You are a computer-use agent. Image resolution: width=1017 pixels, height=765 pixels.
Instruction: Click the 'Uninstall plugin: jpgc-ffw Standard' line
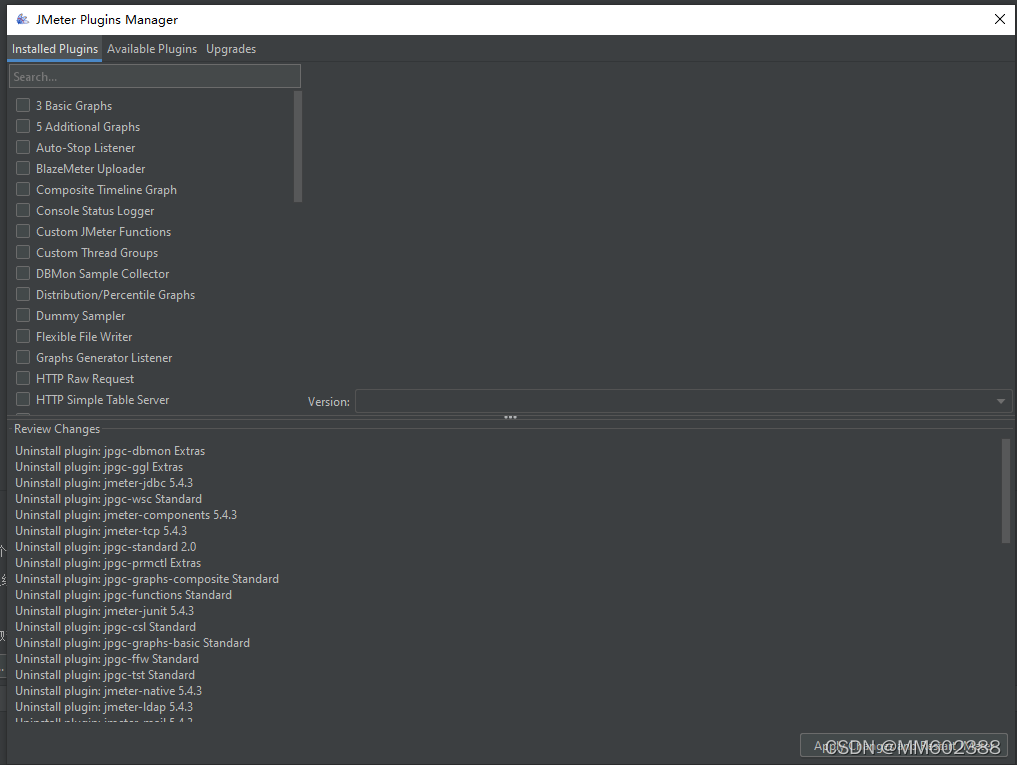(107, 659)
